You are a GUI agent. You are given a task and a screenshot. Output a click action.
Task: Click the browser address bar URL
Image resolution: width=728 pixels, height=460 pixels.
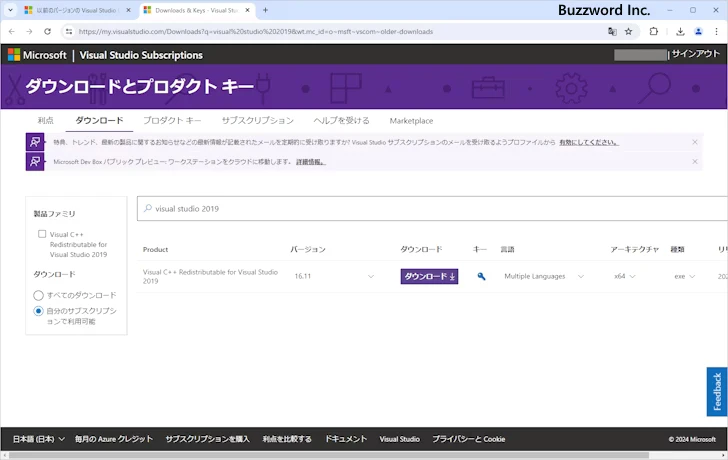255,32
